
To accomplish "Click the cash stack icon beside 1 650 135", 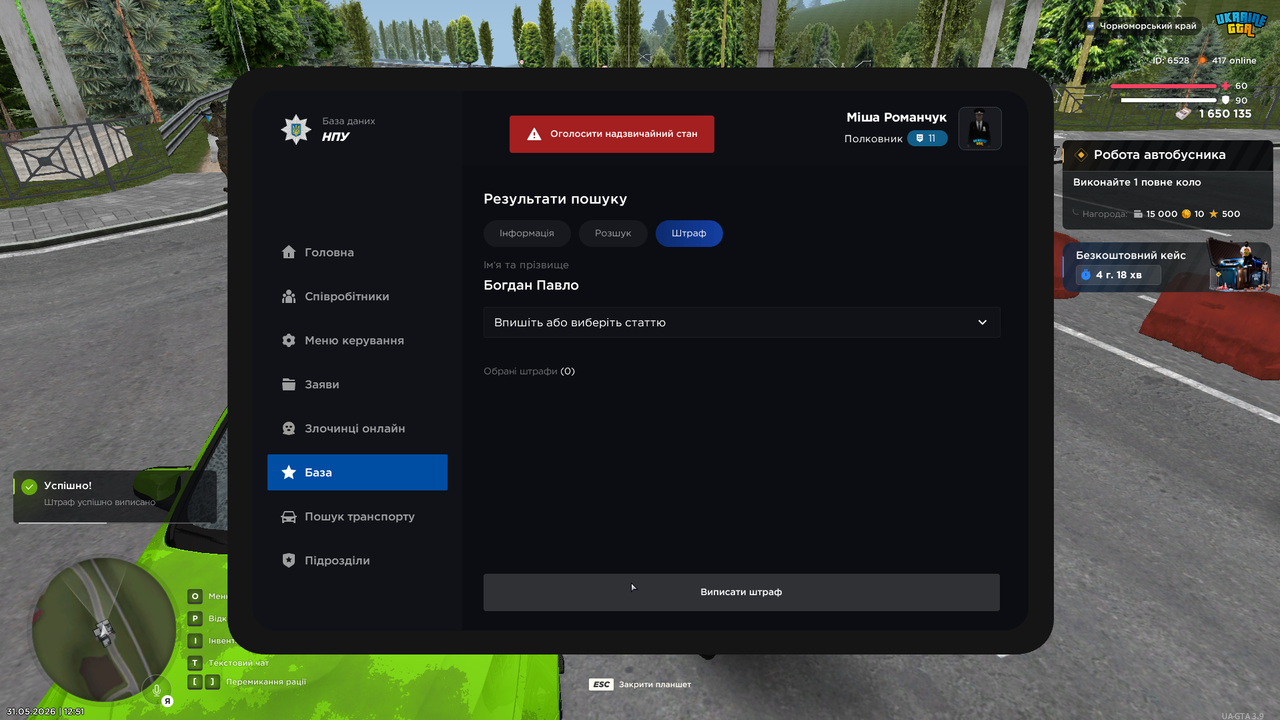I will (1184, 113).
